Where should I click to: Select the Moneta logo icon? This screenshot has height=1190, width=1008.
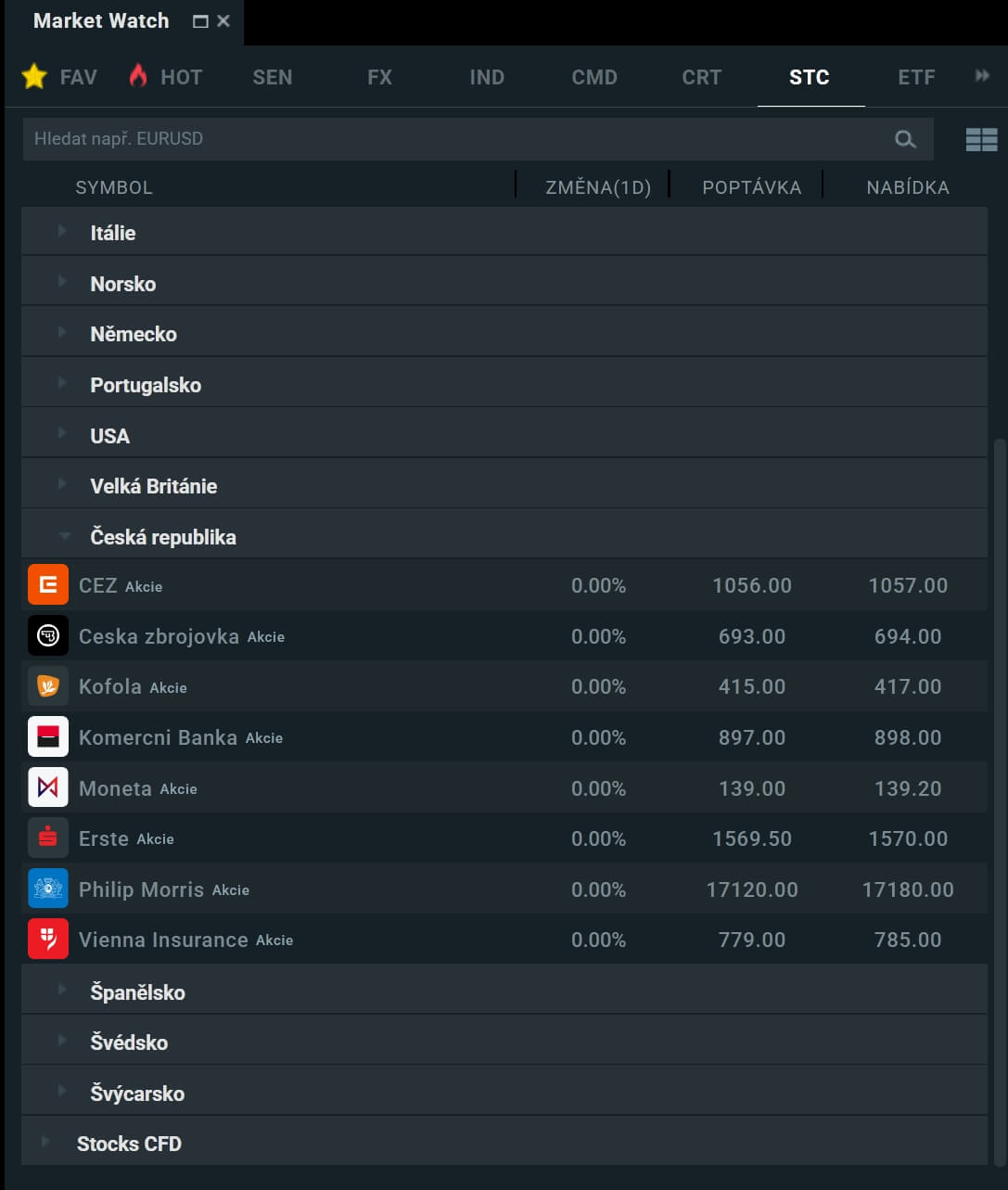[x=48, y=788]
